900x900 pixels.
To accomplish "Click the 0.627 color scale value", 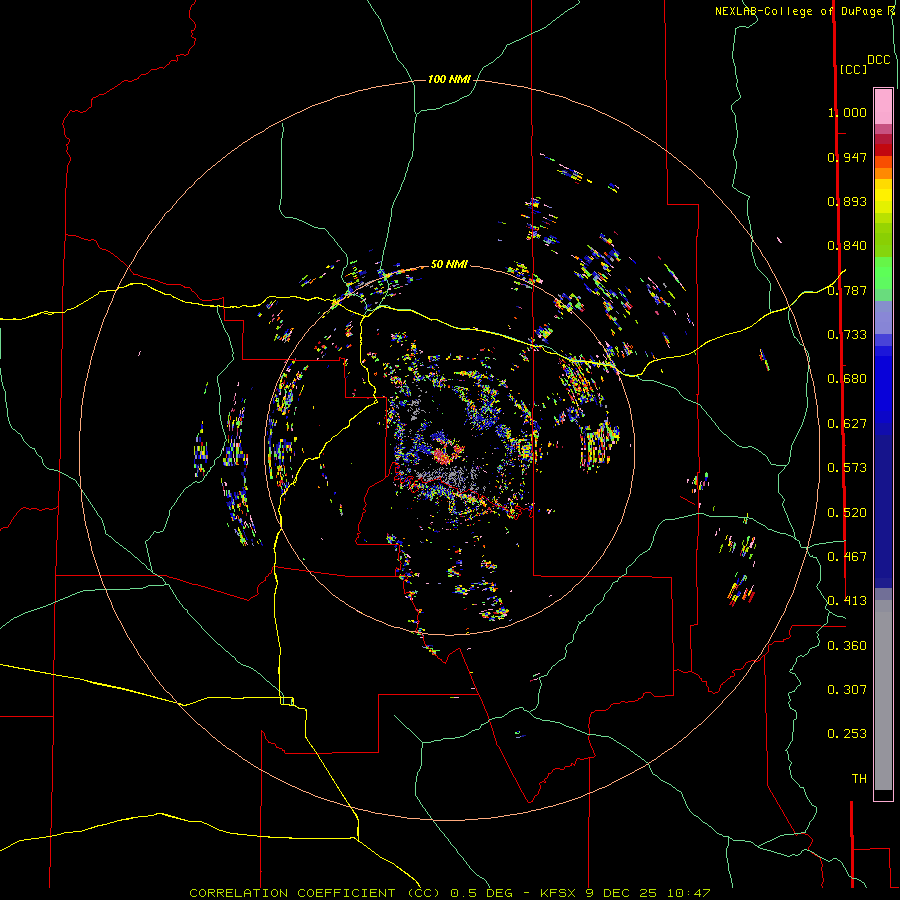I will (847, 424).
